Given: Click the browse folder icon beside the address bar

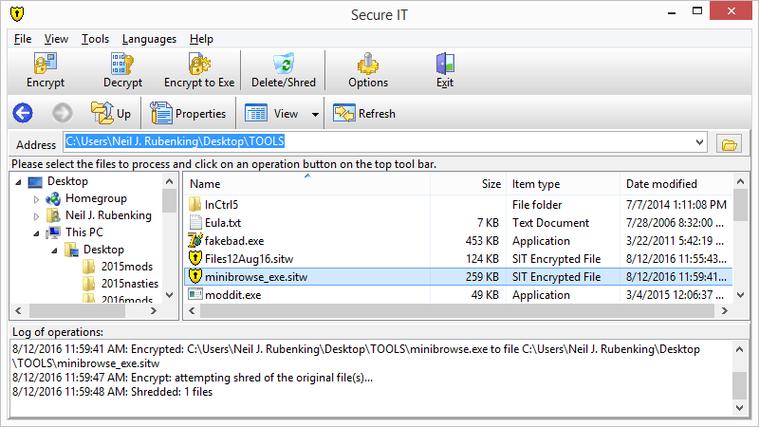Looking at the screenshot, I should coord(729,144).
